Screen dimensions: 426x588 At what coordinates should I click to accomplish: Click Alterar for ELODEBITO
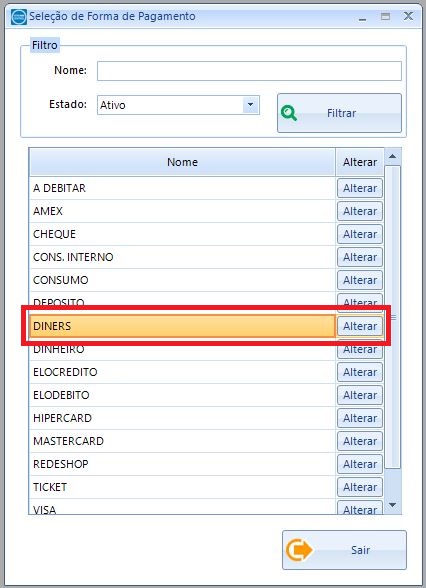(360, 395)
